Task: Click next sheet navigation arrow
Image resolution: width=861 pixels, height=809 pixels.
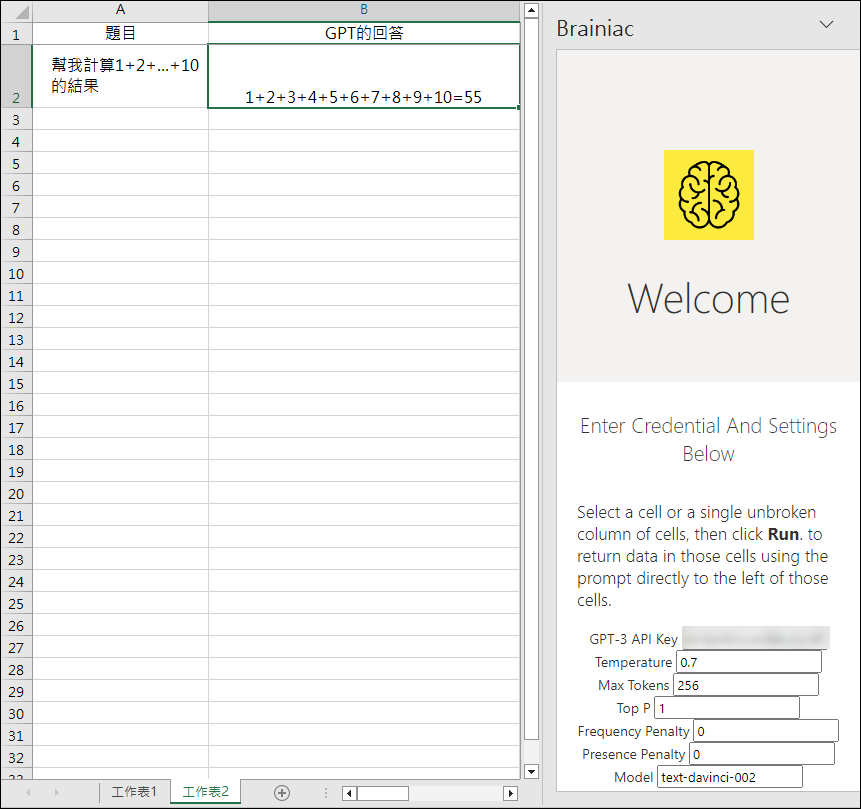Action: (56, 792)
